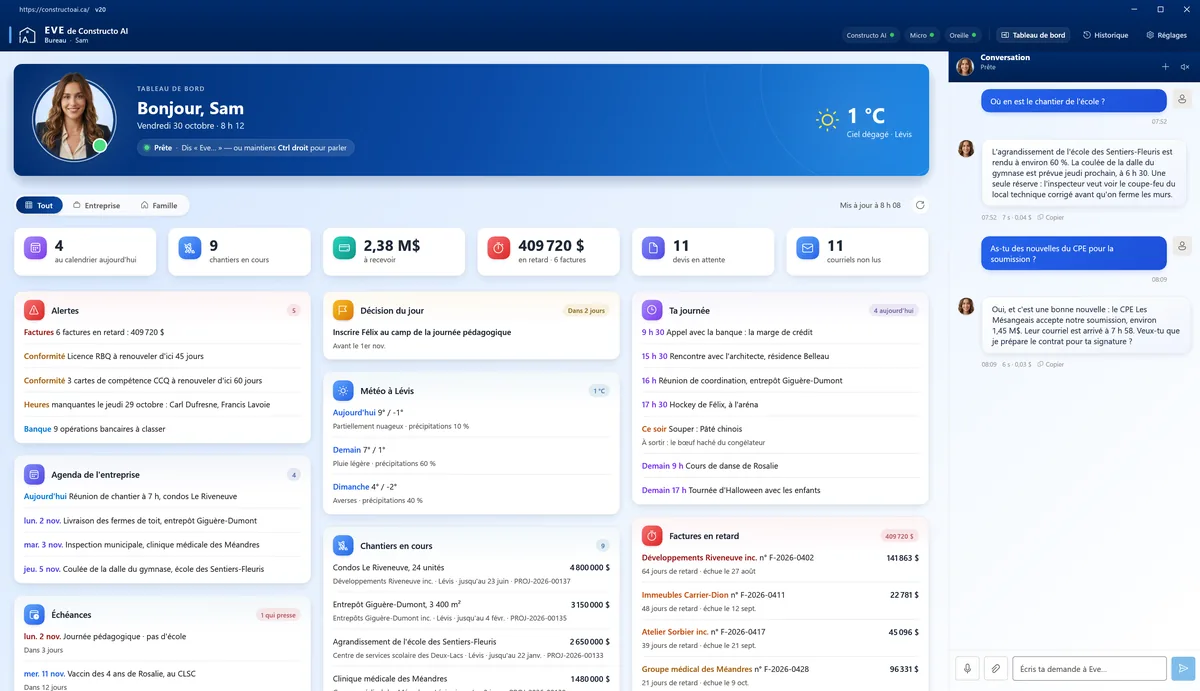Click the 'Licence RBQ à renouveler' alert

click(x=162, y=356)
